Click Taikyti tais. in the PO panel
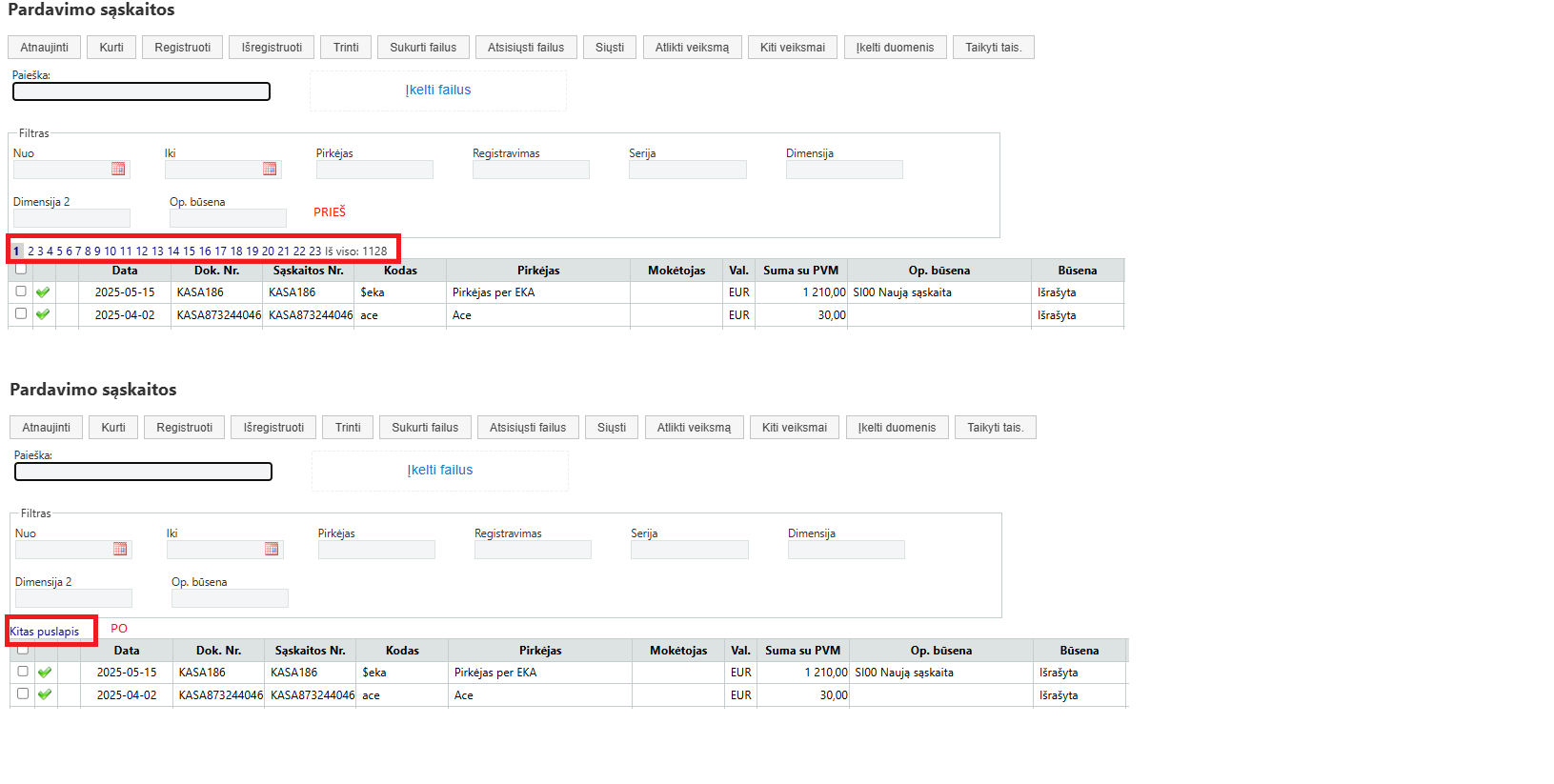Image resolution: width=1554 pixels, height=784 pixels. [996, 428]
